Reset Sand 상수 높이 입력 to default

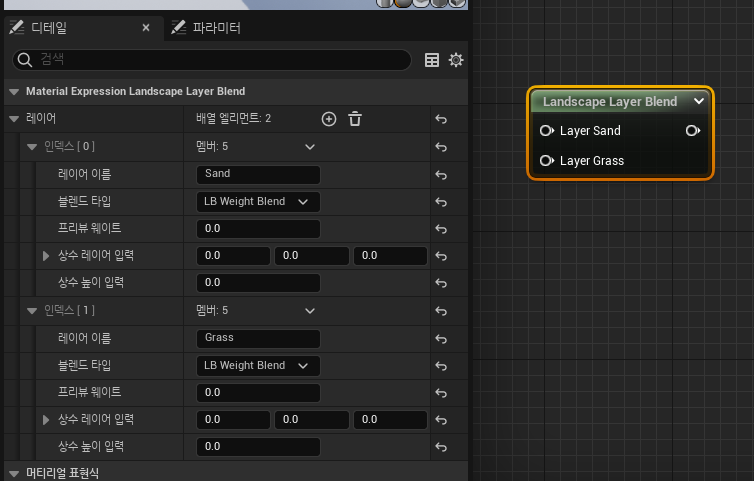point(441,283)
